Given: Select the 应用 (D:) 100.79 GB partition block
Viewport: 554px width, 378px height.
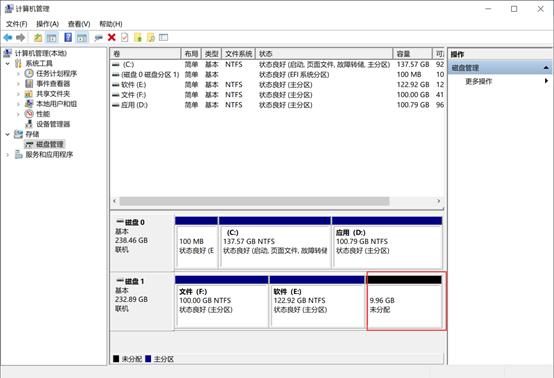Looking at the screenshot, I should [387, 243].
